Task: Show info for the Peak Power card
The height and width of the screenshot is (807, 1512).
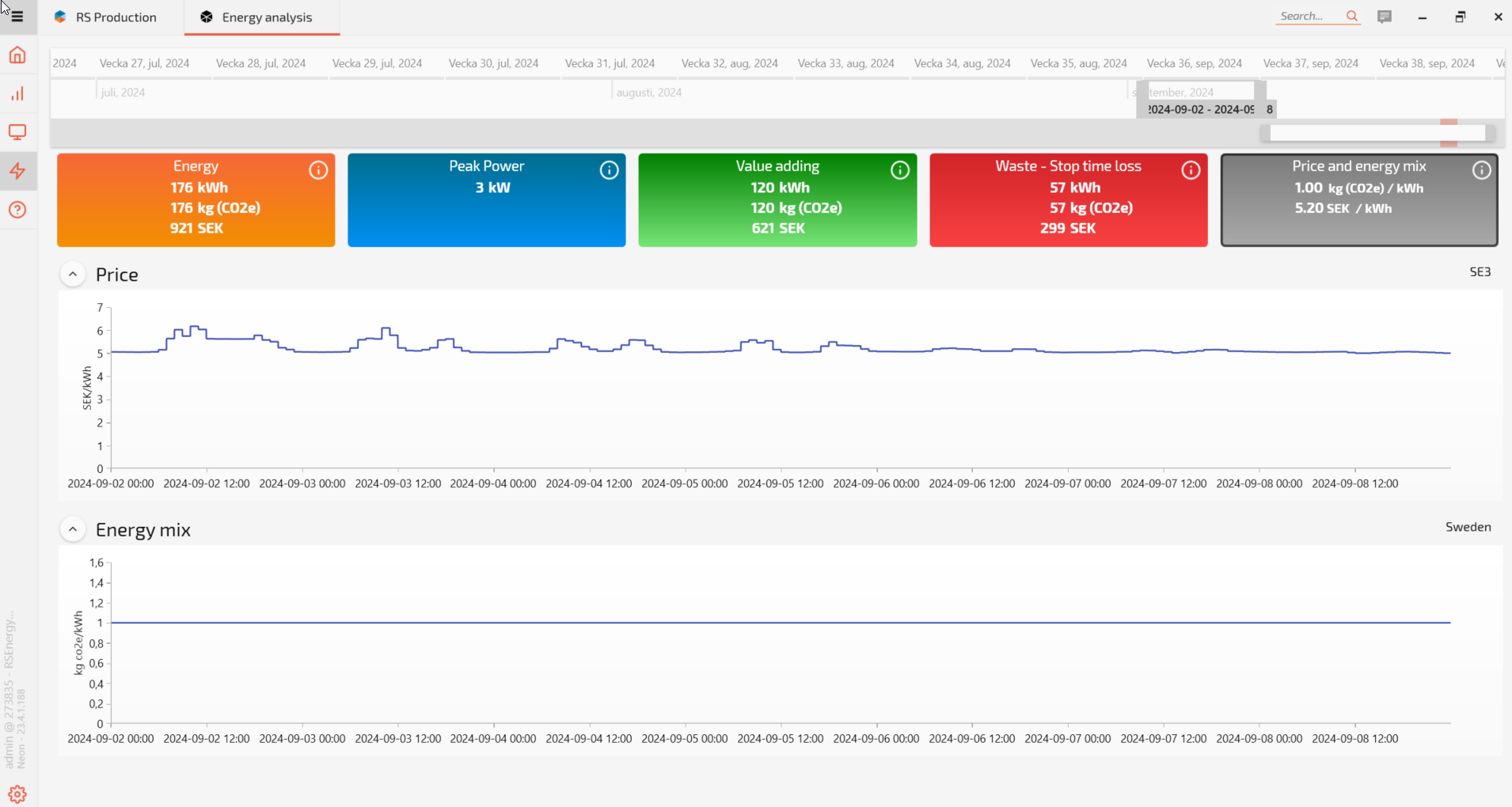Action: click(x=609, y=170)
